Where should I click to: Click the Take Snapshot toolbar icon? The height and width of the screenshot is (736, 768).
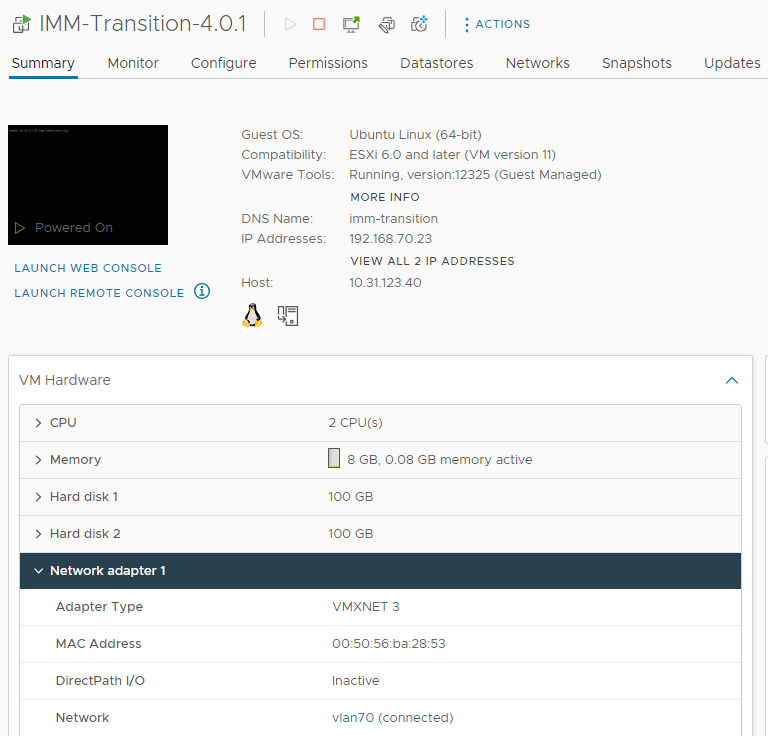coord(419,24)
